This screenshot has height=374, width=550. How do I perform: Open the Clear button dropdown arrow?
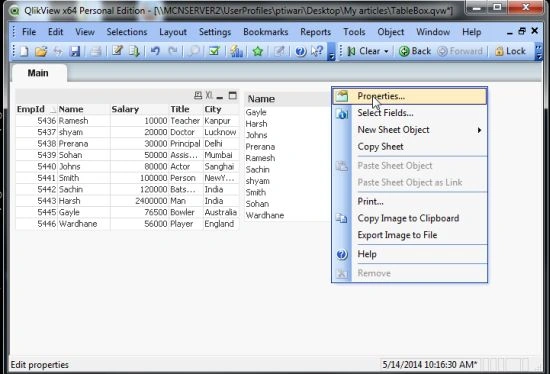386,51
